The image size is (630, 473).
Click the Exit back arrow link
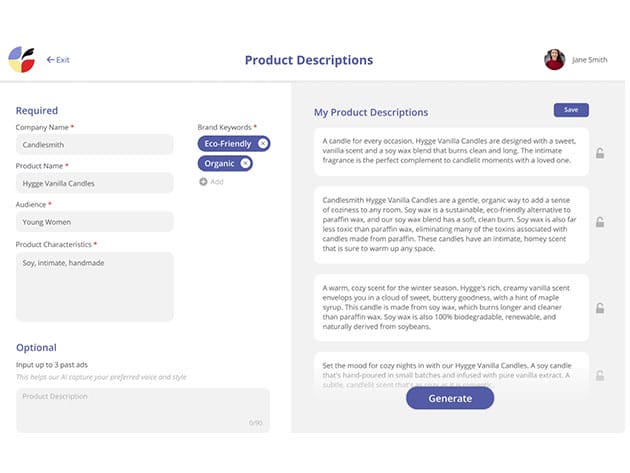[58, 60]
